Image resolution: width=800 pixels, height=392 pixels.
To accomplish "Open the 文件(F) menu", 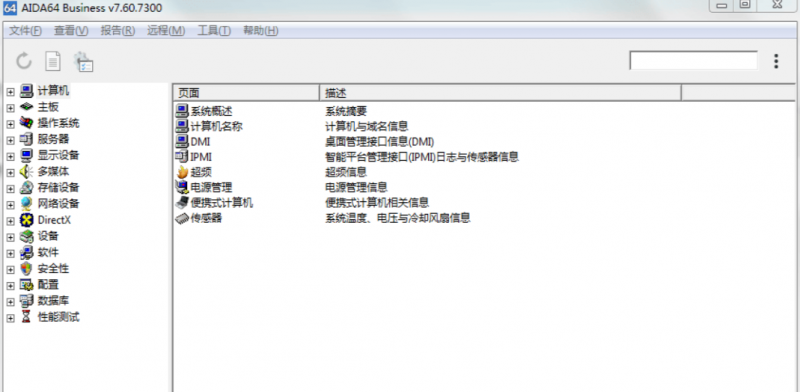I will (x=26, y=31).
